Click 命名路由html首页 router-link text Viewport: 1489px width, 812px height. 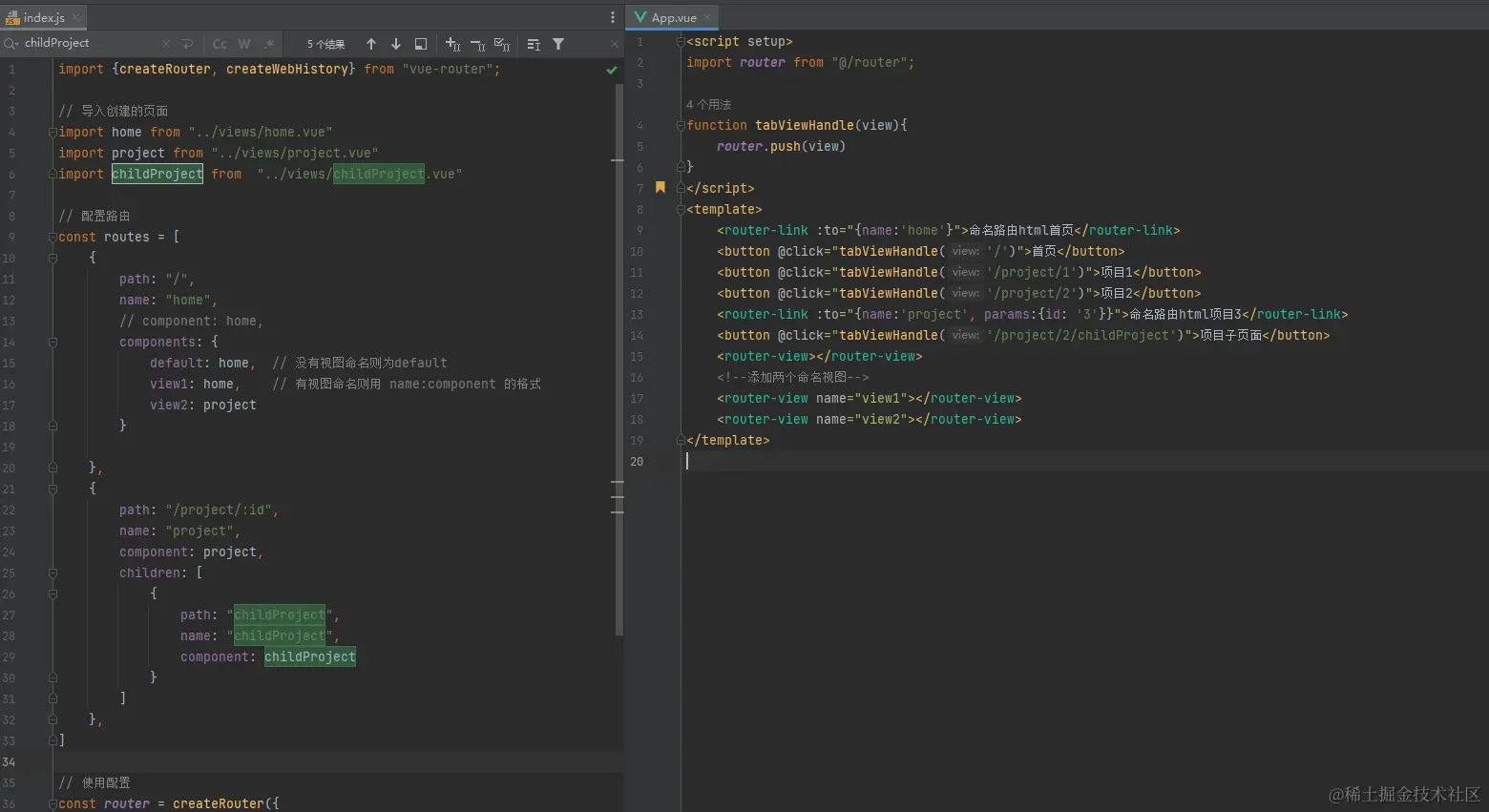tap(1021, 231)
